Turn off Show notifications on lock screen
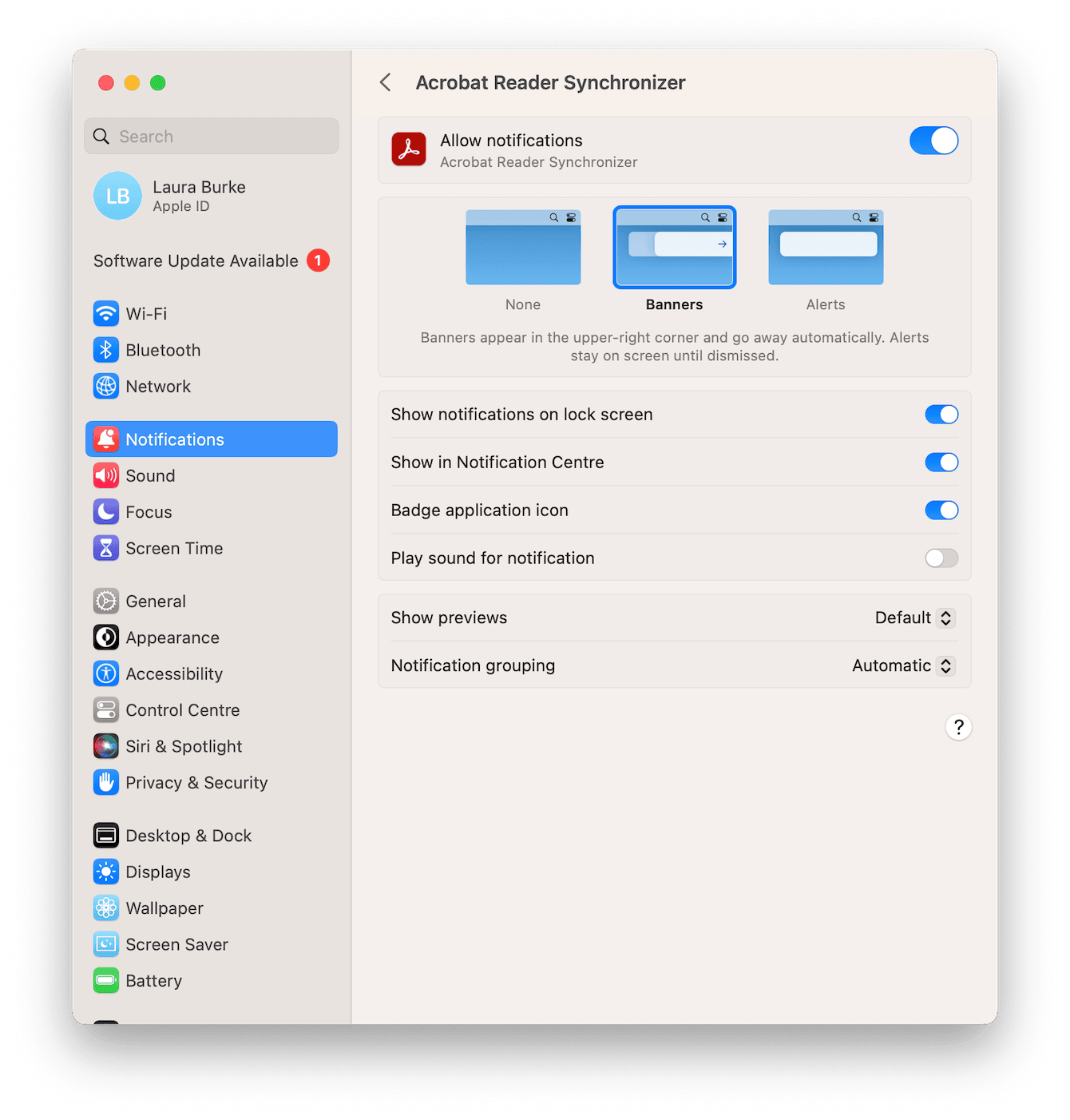Image resolution: width=1070 pixels, height=1120 pixels. coord(941,414)
